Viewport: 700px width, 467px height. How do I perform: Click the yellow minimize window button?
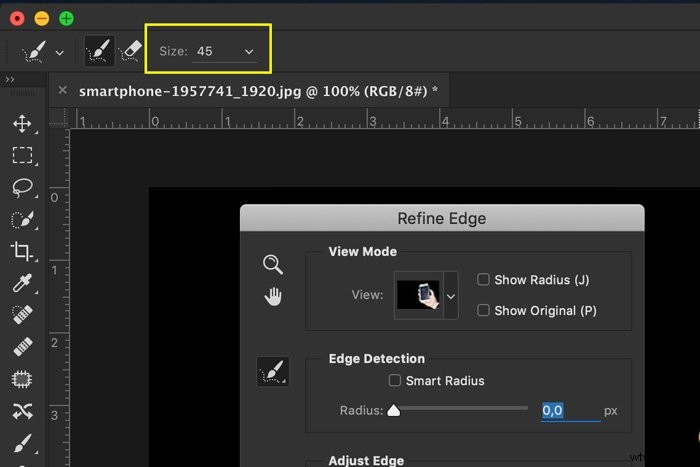[x=42, y=19]
